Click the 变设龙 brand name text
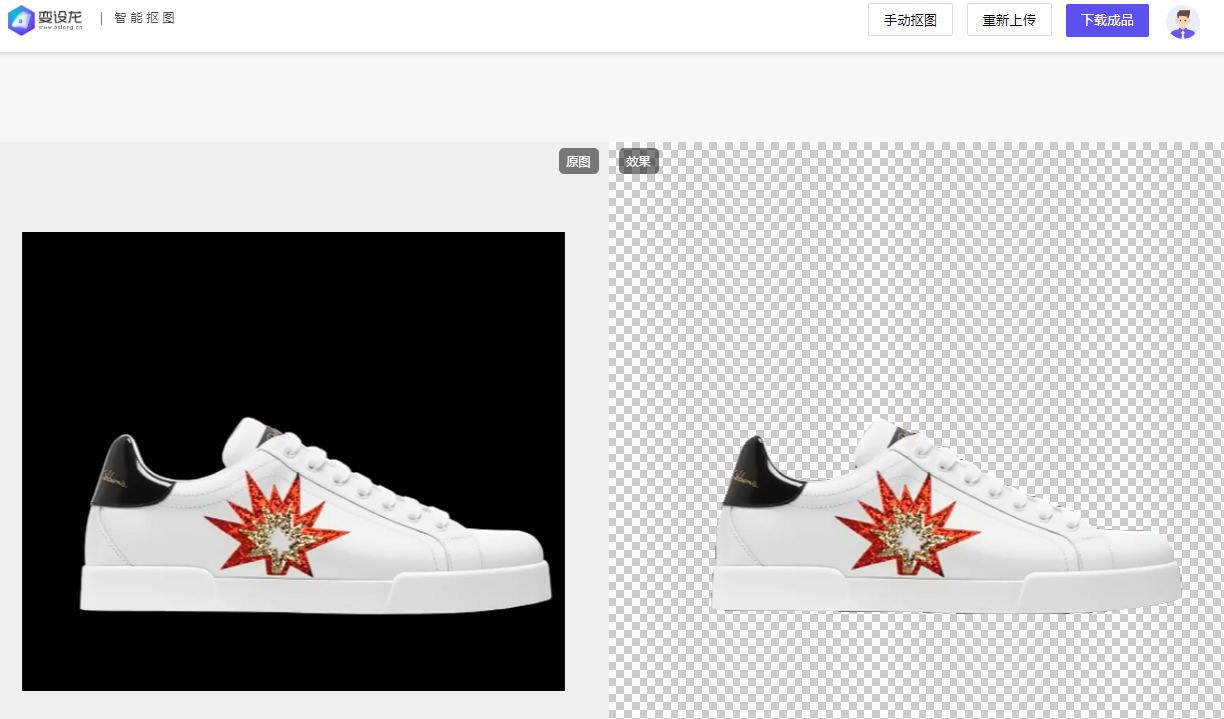Screen dimensions: 1224x719 coord(60,17)
